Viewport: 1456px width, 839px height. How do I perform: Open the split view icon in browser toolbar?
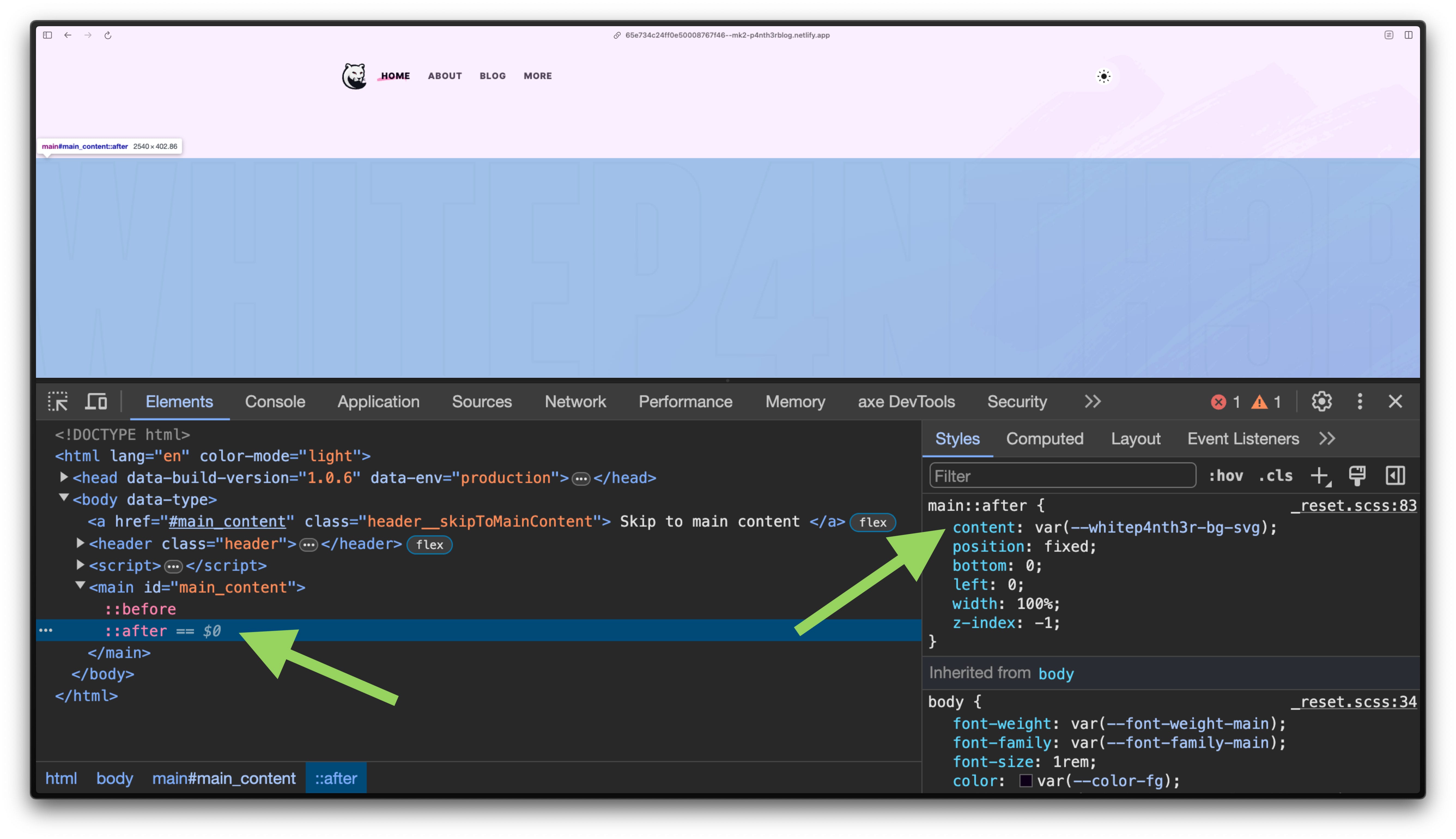pos(1408,35)
